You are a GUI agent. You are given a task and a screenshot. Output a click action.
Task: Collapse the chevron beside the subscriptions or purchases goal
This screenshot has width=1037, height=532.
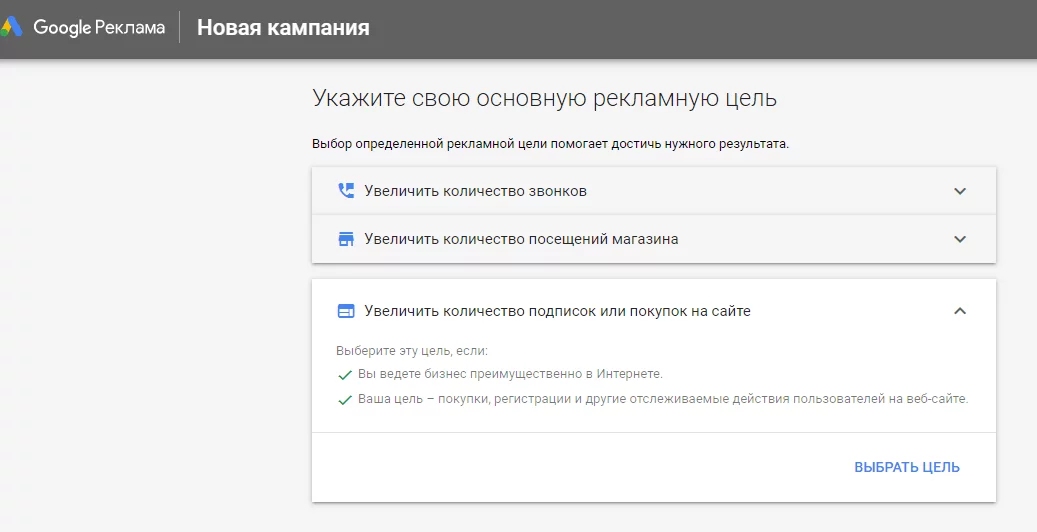pos(960,311)
